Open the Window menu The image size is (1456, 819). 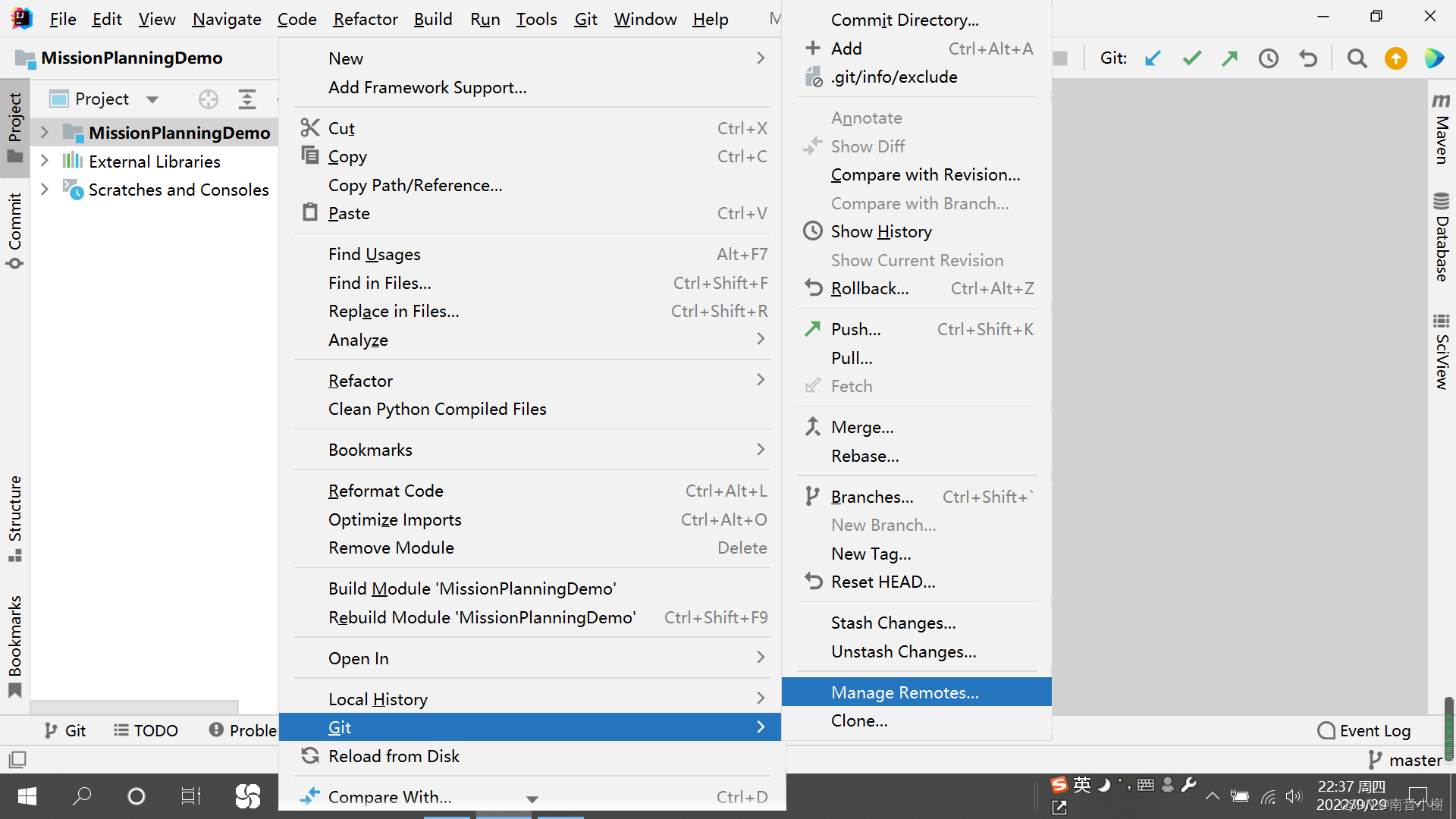(645, 19)
